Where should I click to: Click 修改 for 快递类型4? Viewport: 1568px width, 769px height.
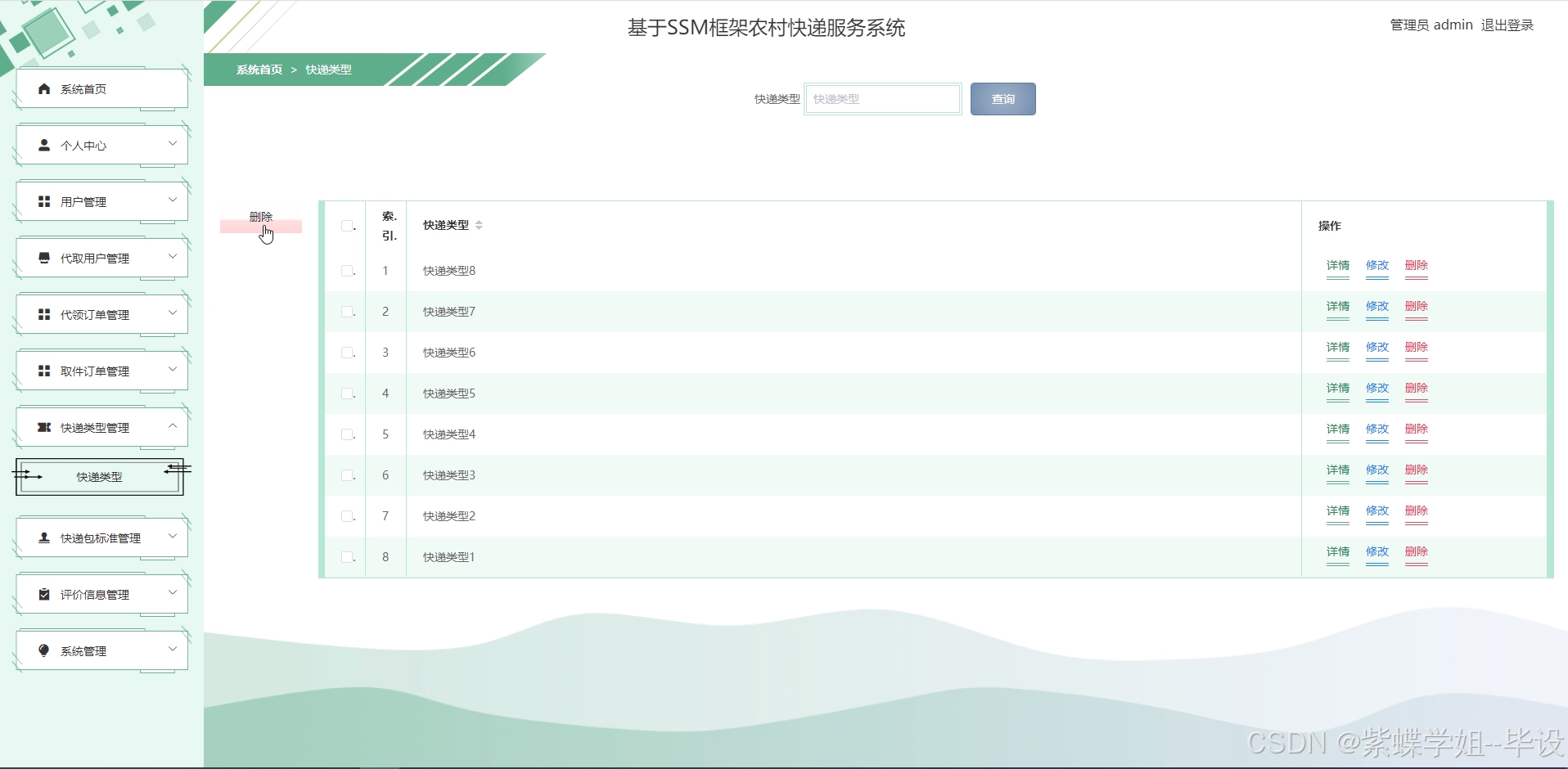coord(1377,429)
